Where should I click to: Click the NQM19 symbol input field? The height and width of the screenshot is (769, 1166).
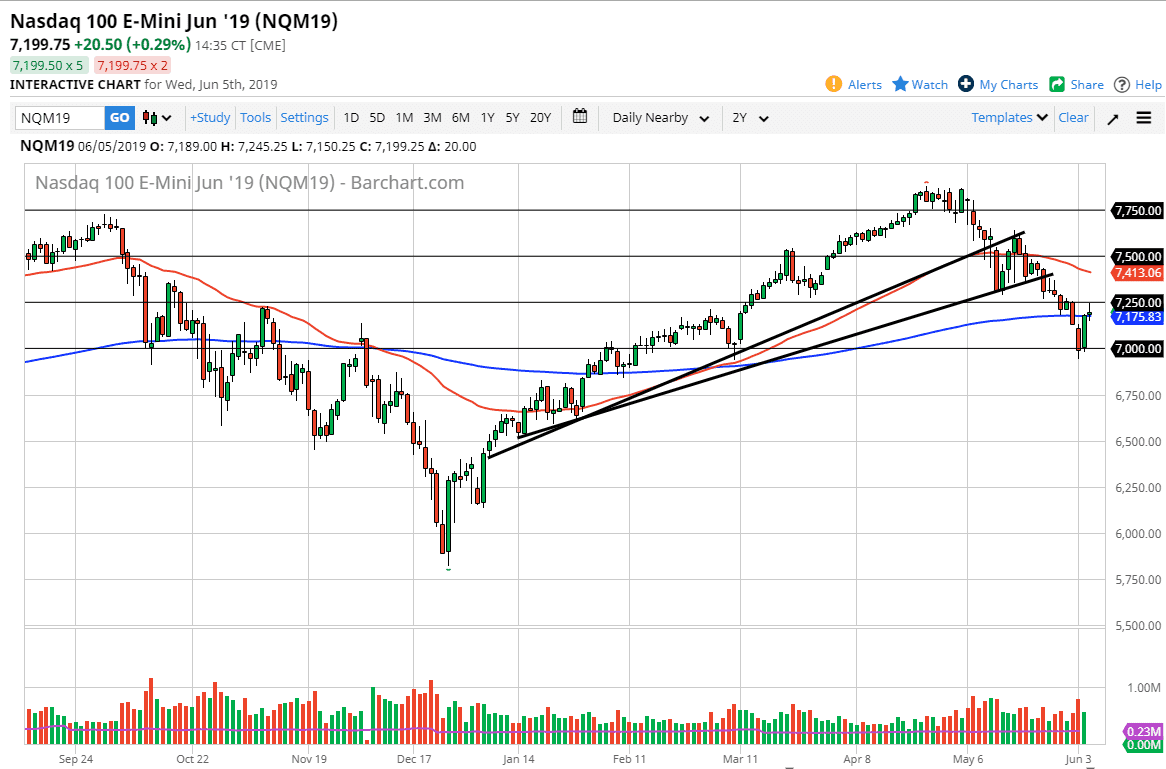[60, 118]
